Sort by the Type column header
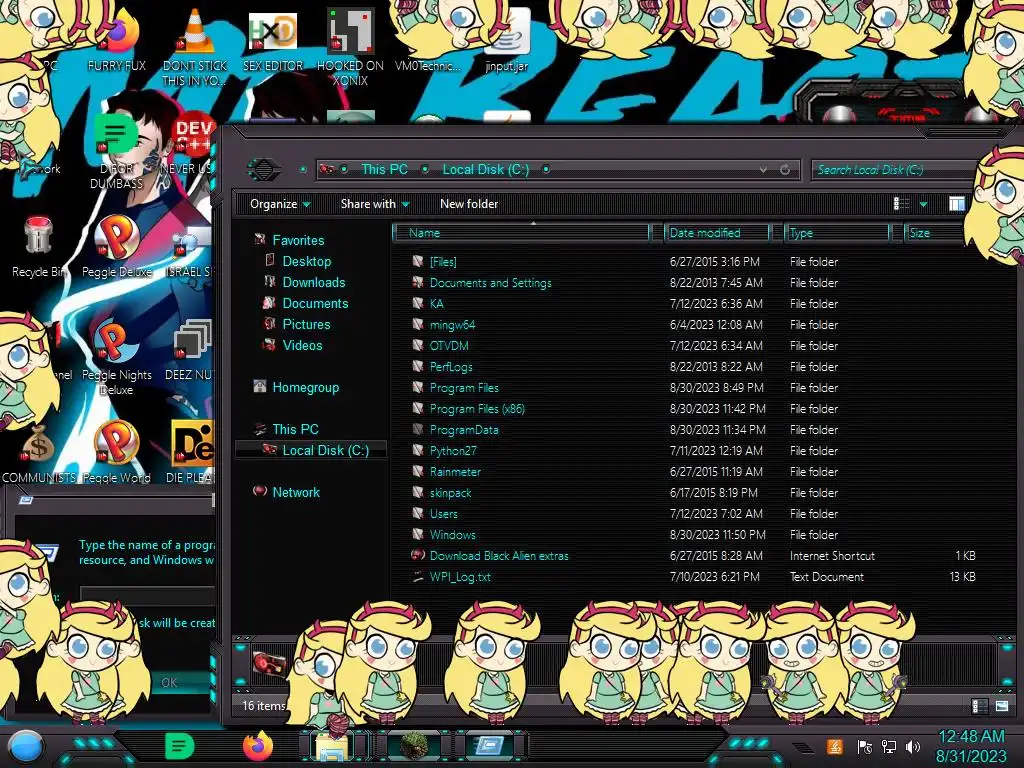Image resolution: width=1024 pixels, height=768 pixels. click(837, 233)
